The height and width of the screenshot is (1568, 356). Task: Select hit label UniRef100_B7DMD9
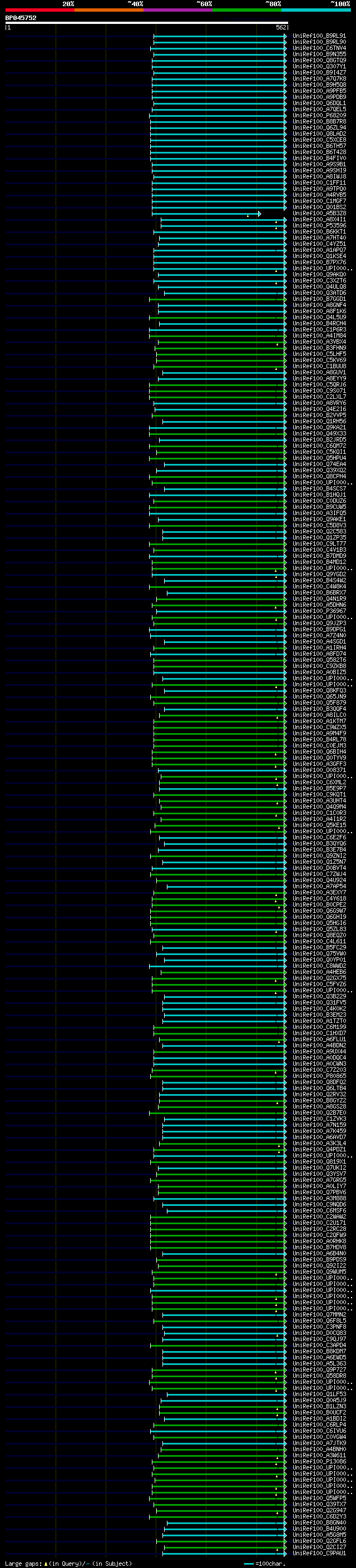coord(319,556)
